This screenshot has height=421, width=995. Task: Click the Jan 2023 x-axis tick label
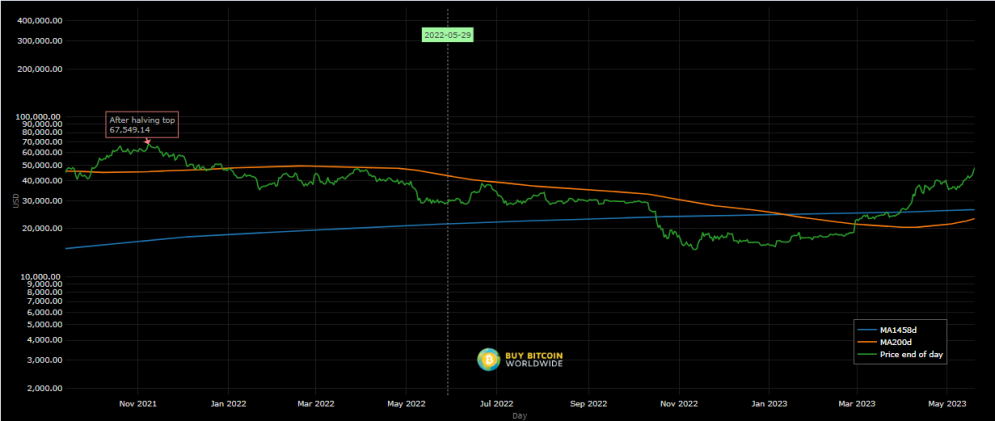(769, 403)
